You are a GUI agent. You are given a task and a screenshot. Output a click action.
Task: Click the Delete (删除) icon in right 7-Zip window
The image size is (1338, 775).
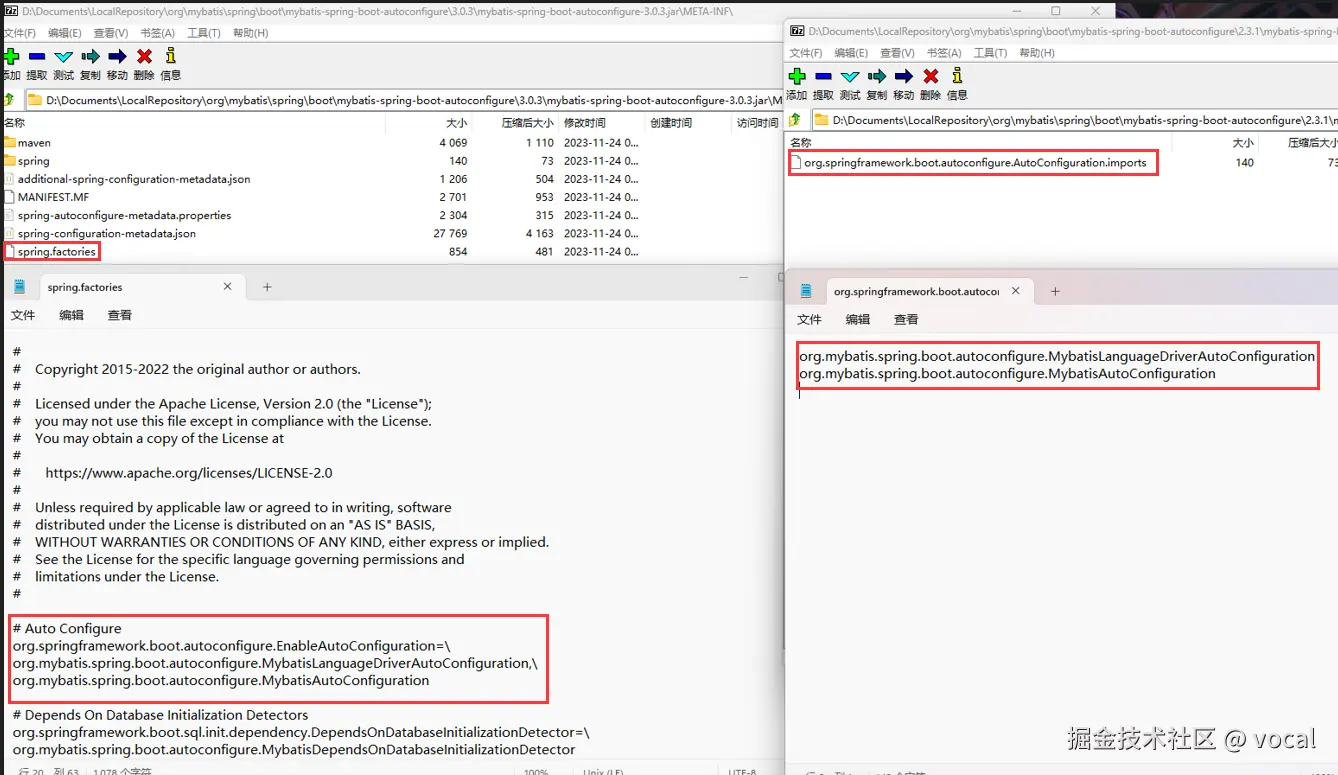[931, 76]
